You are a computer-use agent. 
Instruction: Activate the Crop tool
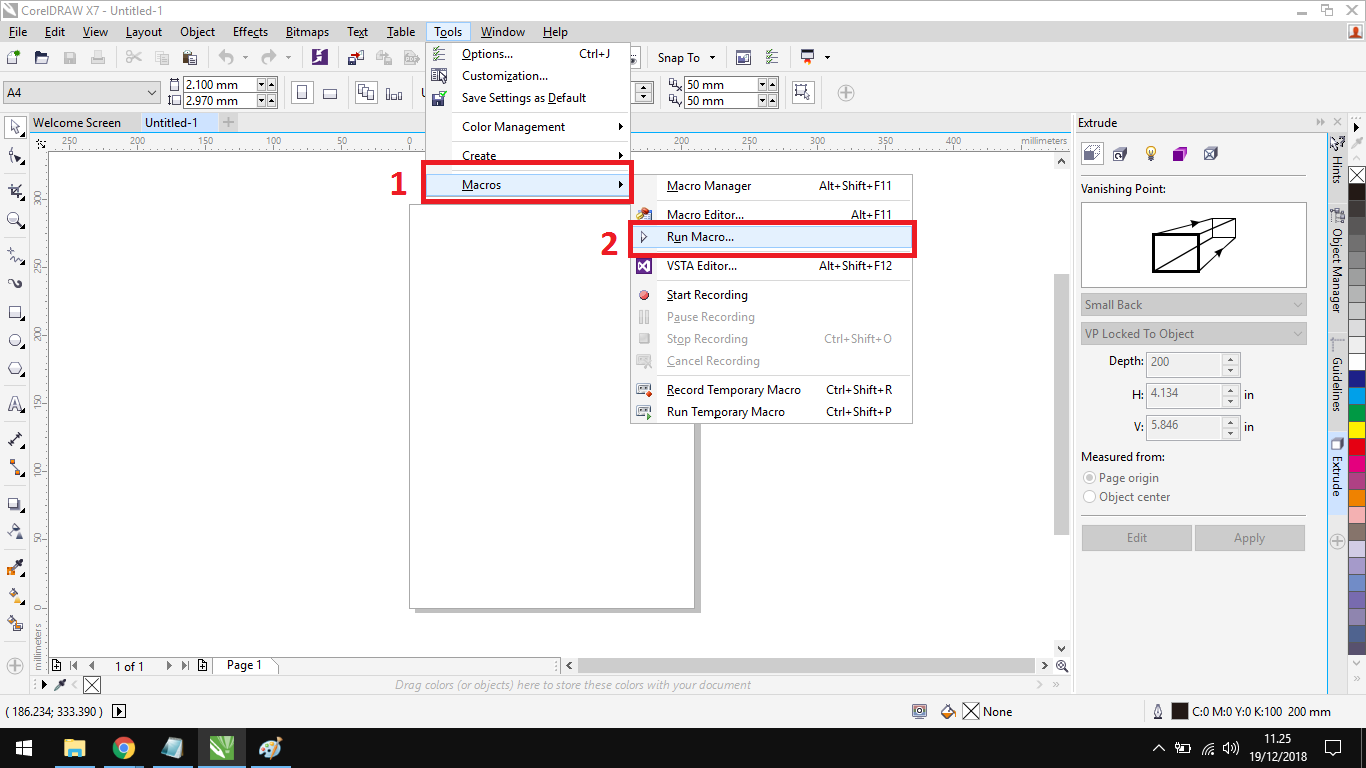tap(15, 190)
